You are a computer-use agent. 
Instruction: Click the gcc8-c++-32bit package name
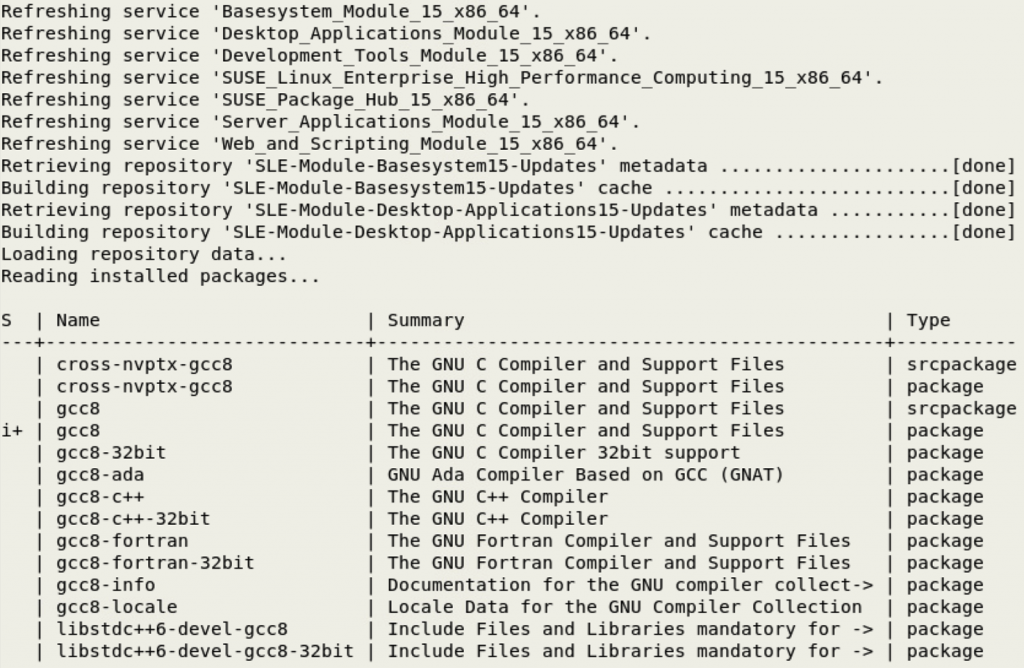pyautogui.click(x=133, y=518)
